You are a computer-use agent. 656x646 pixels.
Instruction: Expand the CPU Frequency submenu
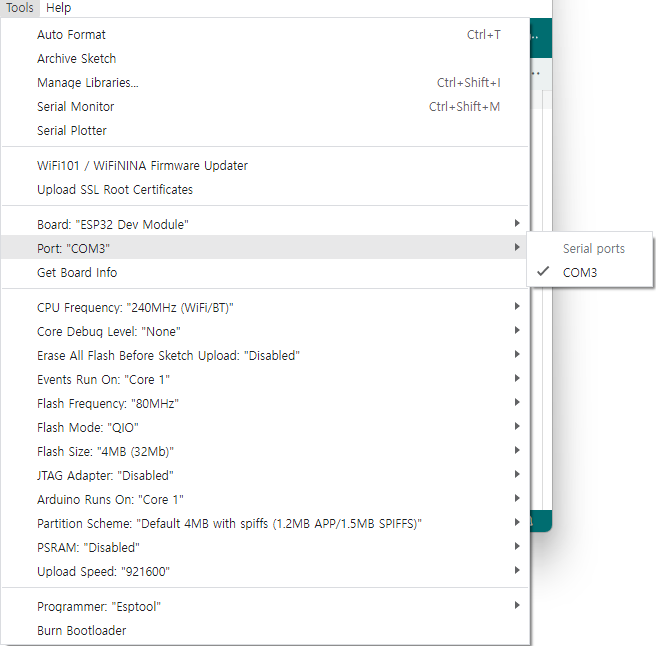point(265,308)
